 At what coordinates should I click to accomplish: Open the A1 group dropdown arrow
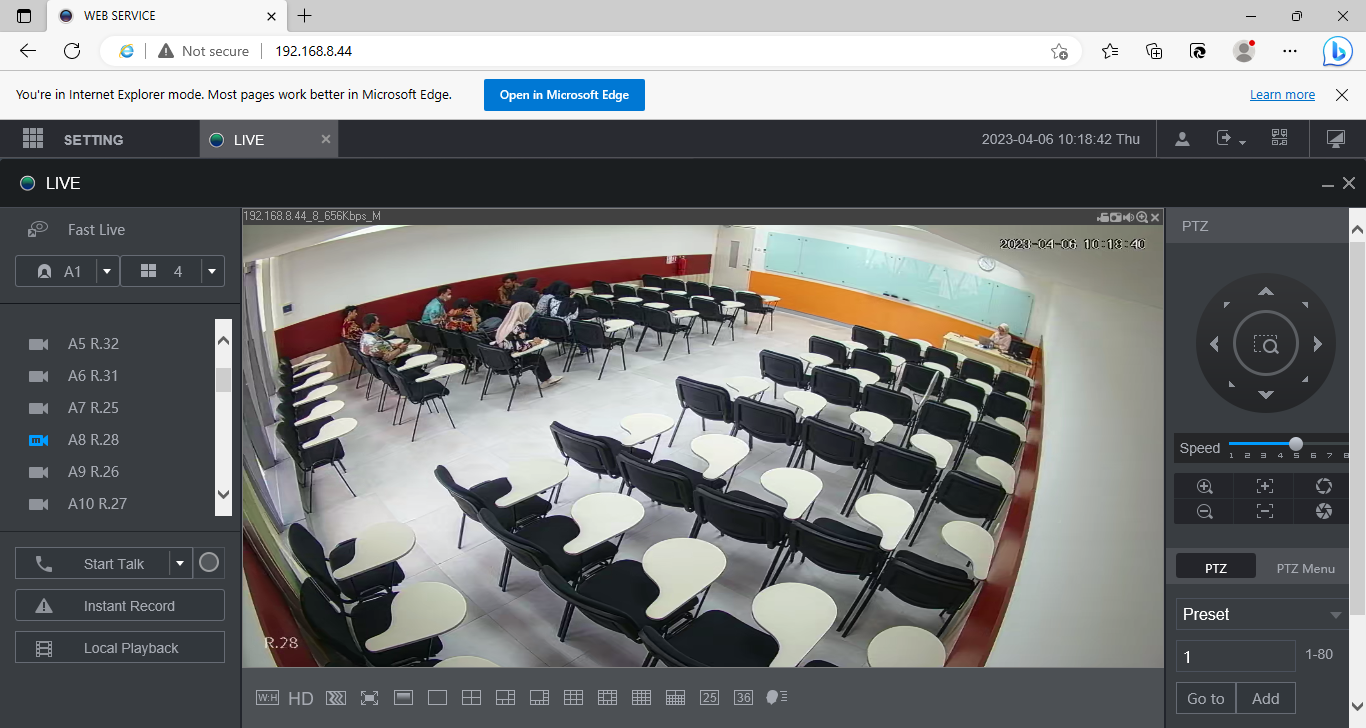[108, 271]
